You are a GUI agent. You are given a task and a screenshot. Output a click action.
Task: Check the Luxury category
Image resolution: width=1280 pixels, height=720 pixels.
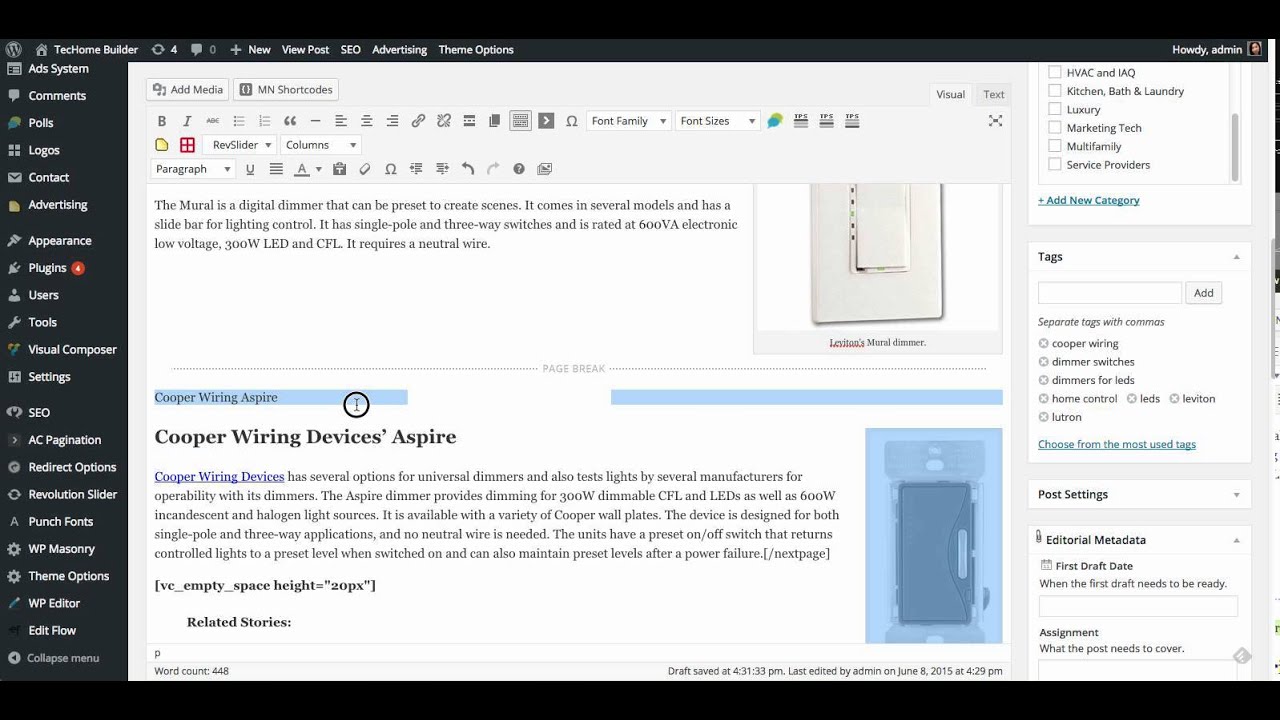pyautogui.click(x=1054, y=109)
